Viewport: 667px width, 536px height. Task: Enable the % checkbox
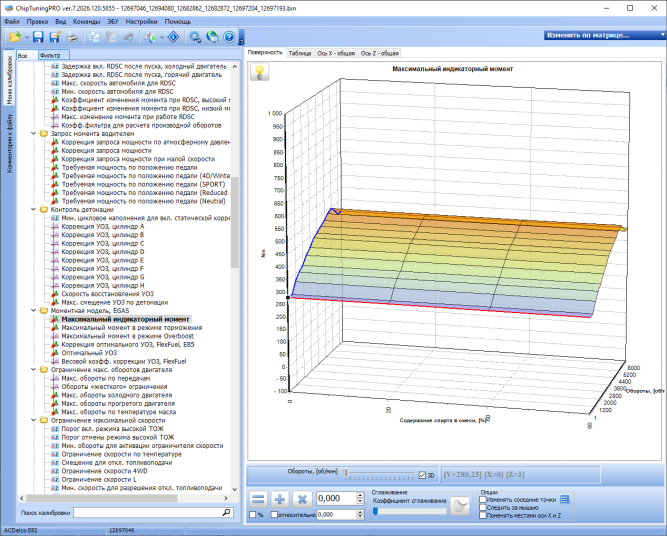coord(253,515)
